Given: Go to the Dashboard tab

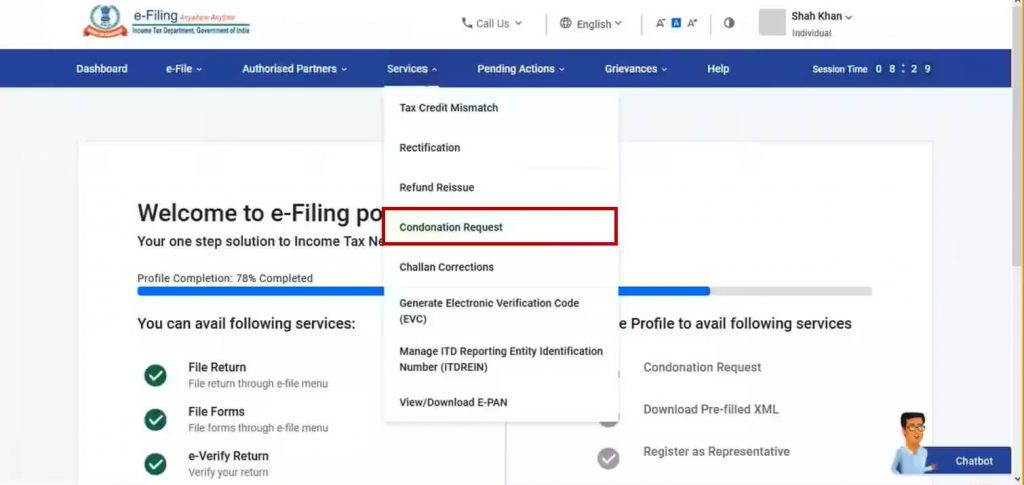Looking at the screenshot, I should 102,69.
